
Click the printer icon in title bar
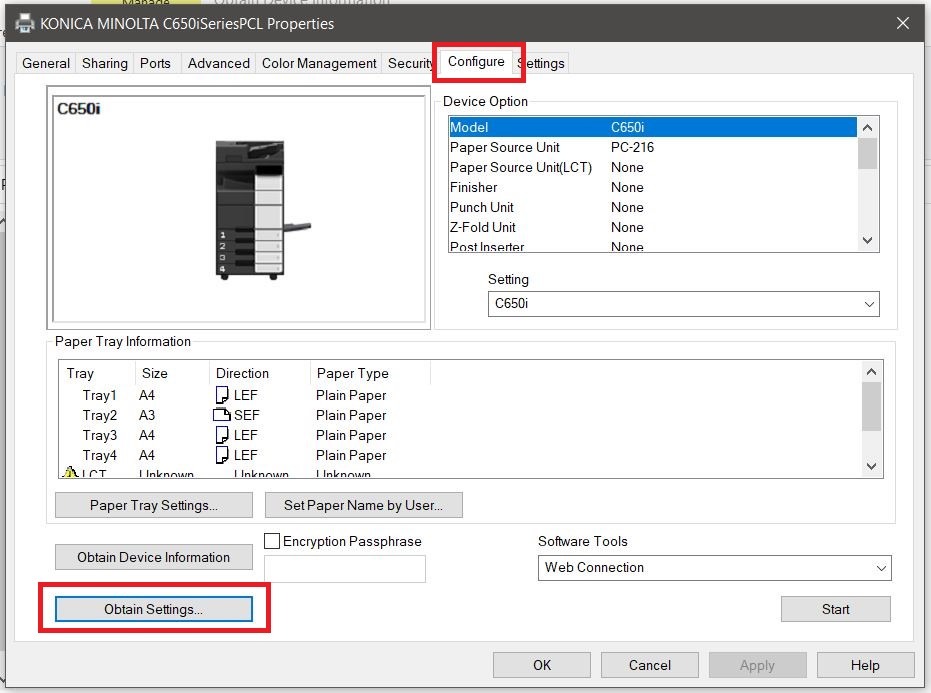[24, 23]
